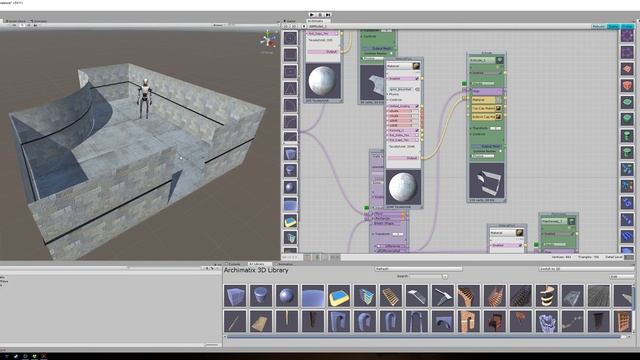The image size is (640, 360).
Task: Select the Triangle shape in node sidebar
Action: pos(291,88)
